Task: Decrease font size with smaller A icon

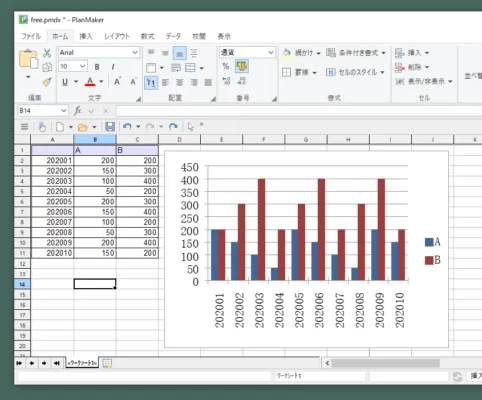Action: [x=133, y=82]
